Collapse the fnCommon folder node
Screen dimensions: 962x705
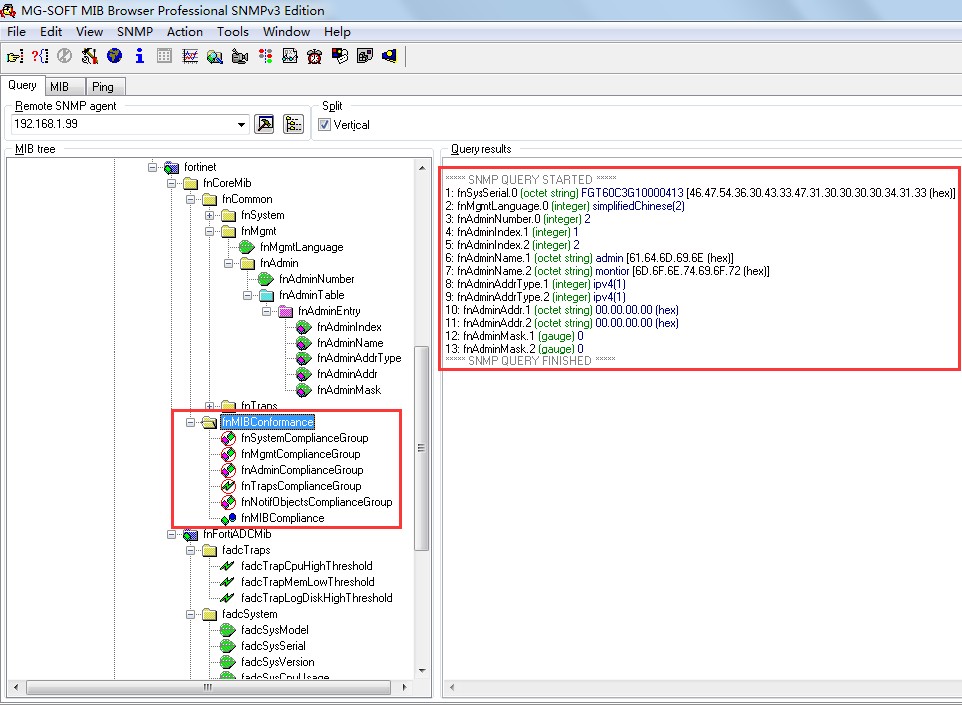tap(190, 199)
